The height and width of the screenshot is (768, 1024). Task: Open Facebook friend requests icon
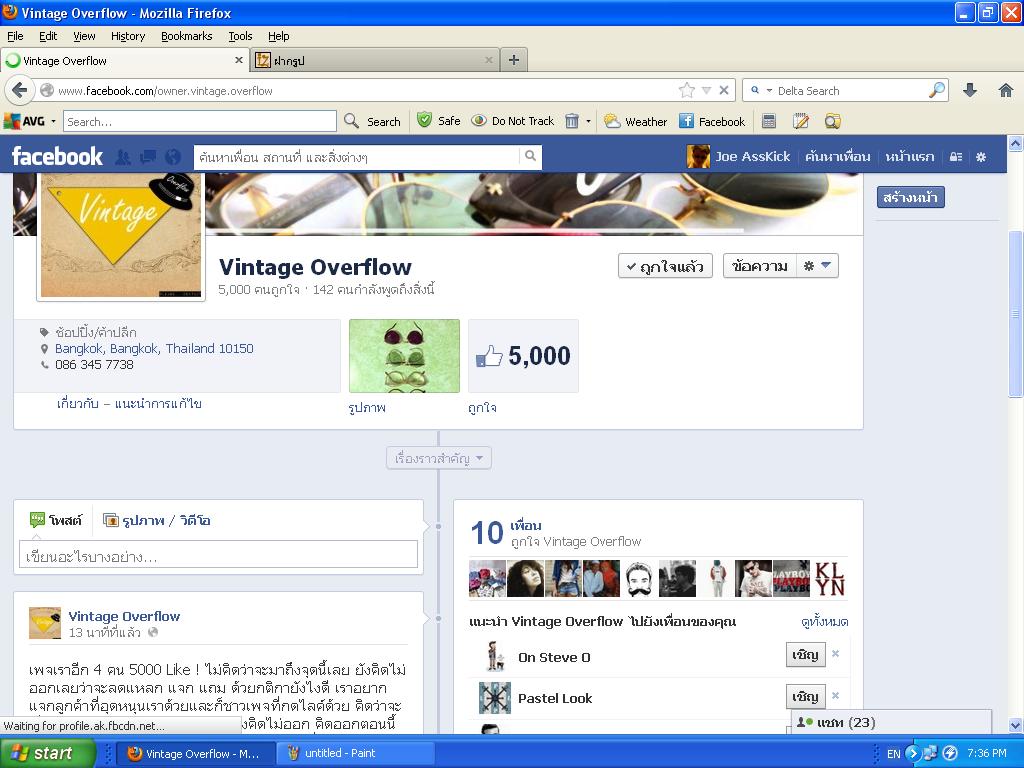[122, 157]
